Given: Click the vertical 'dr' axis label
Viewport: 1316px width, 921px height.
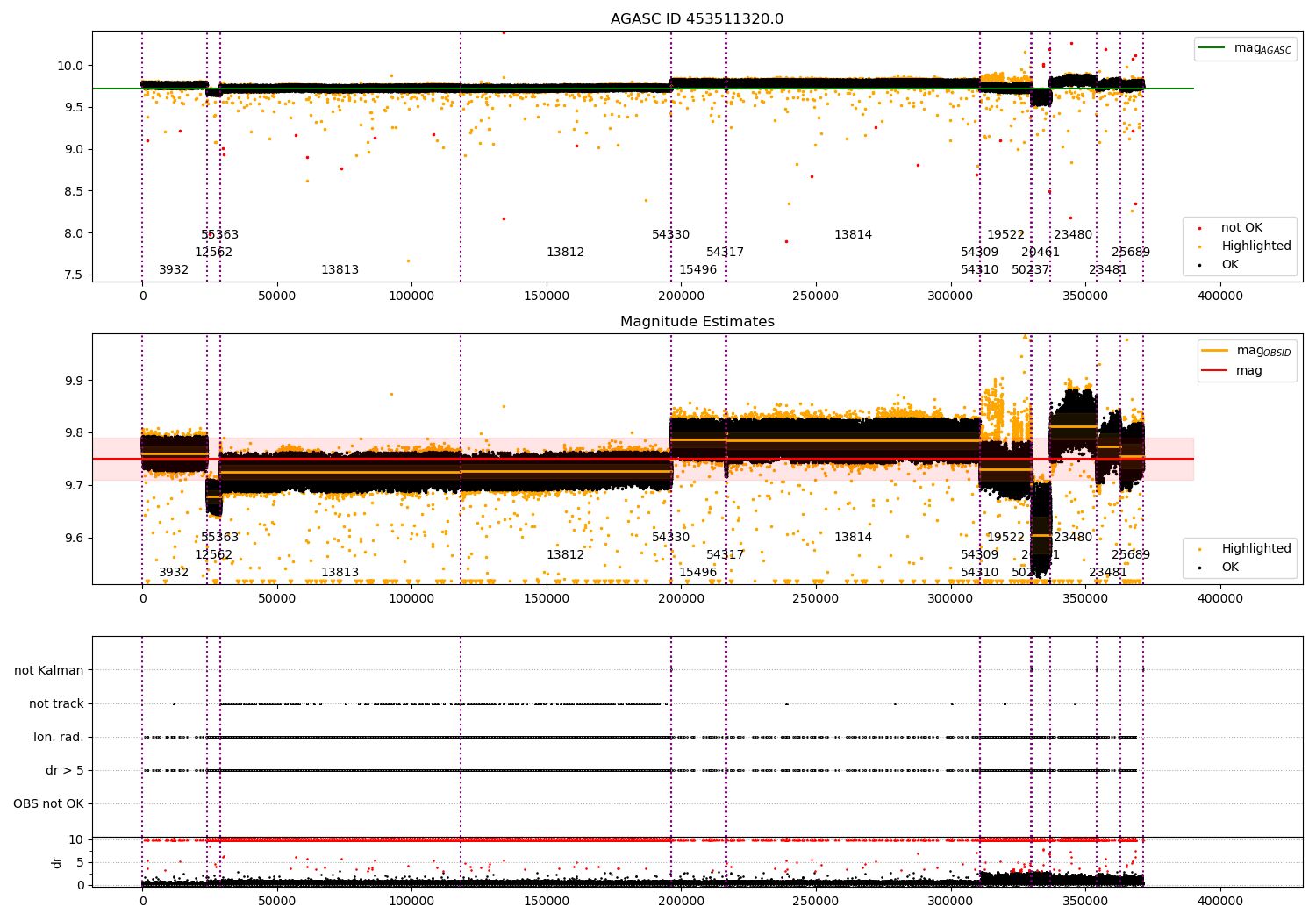Looking at the screenshot, I should (x=57, y=862).
